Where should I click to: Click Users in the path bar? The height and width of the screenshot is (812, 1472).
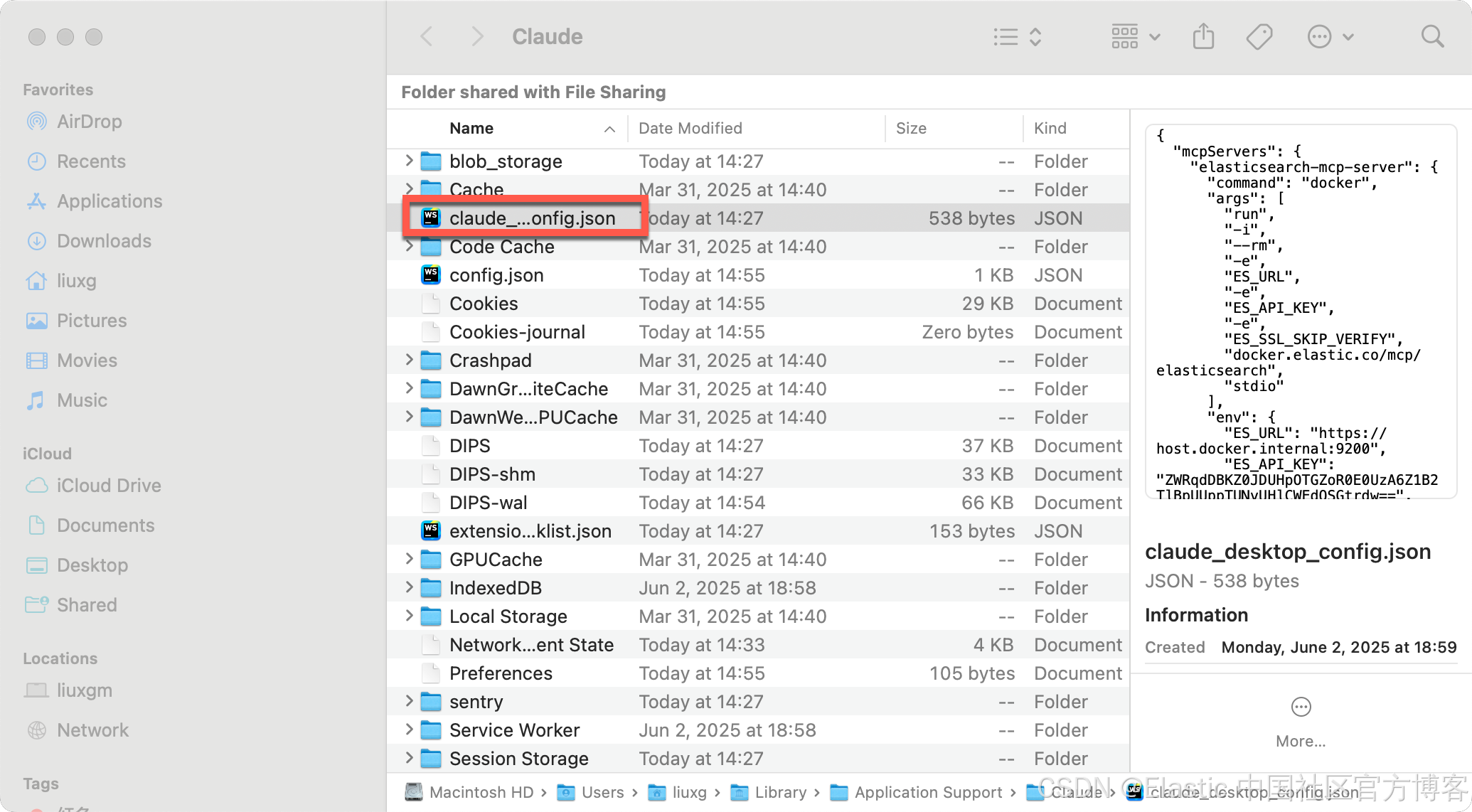click(x=591, y=792)
